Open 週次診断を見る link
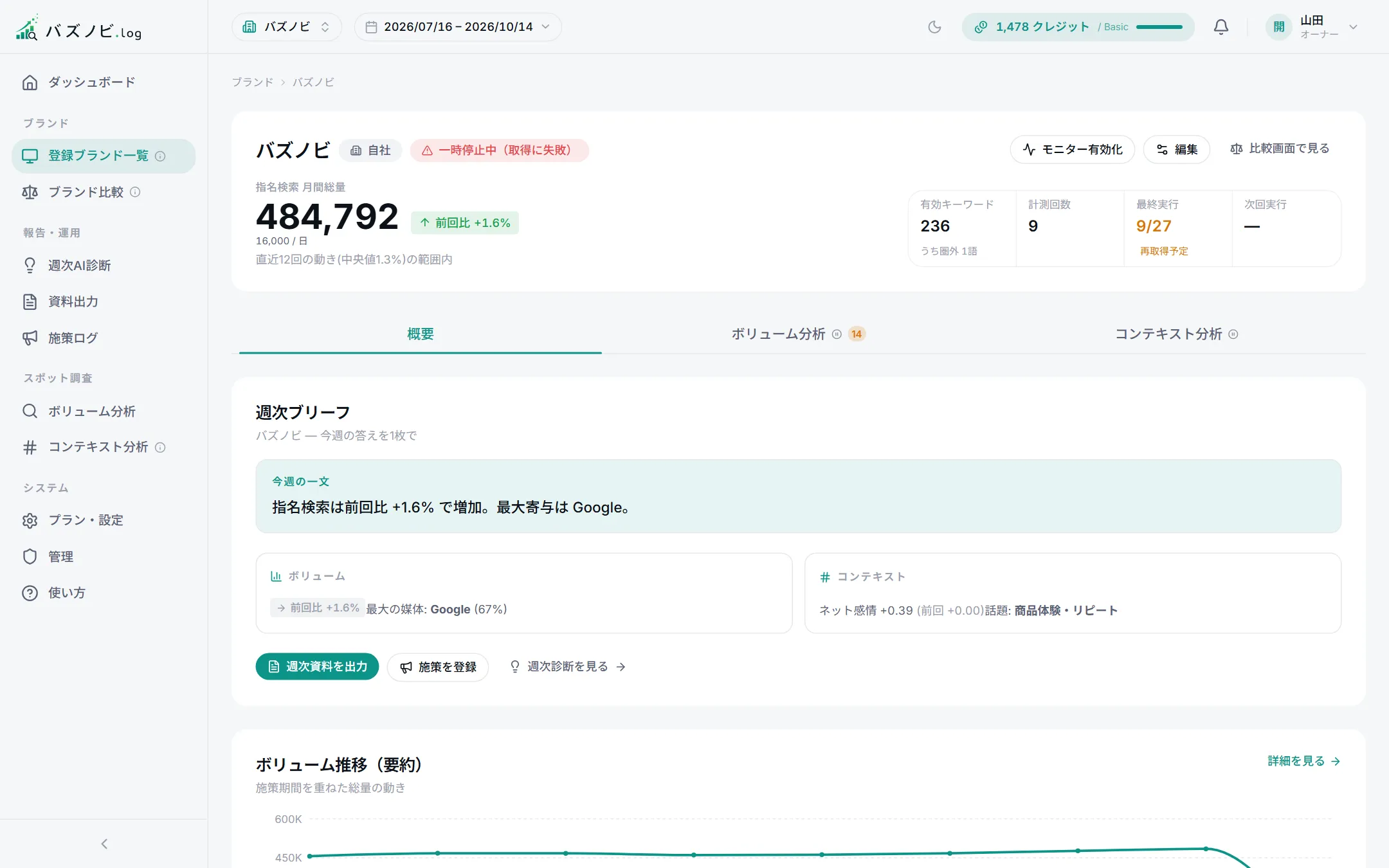 pos(568,667)
